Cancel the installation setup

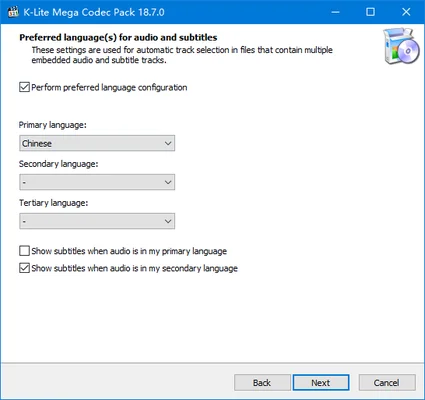coord(387,382)
